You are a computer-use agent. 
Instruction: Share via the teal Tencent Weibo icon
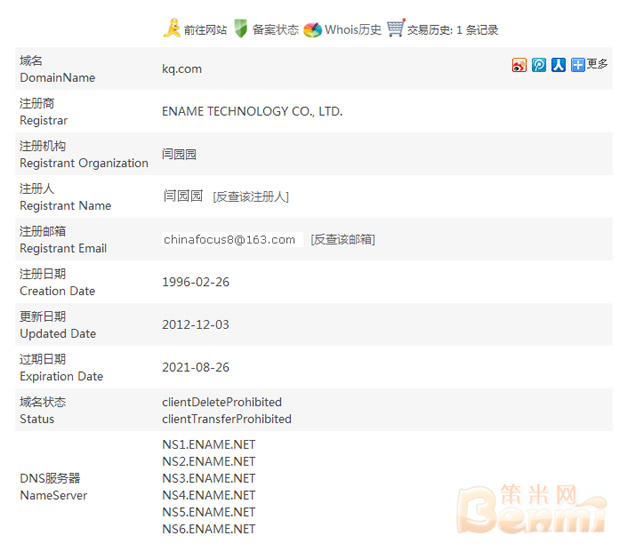[x=539, y=65]
